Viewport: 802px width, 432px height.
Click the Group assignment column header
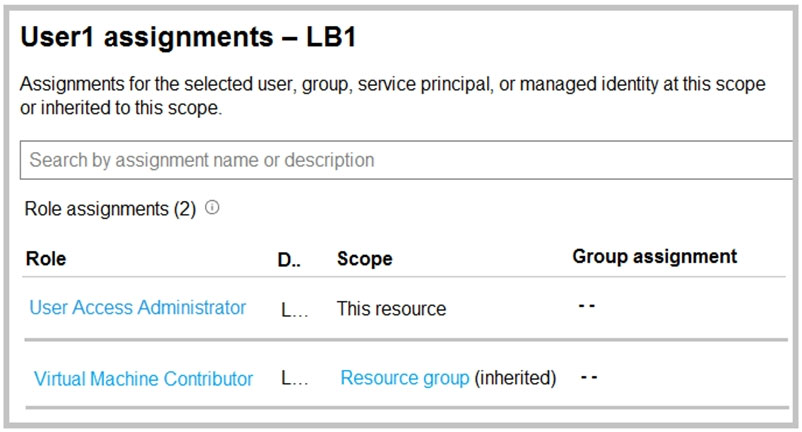tap(654, 257)
